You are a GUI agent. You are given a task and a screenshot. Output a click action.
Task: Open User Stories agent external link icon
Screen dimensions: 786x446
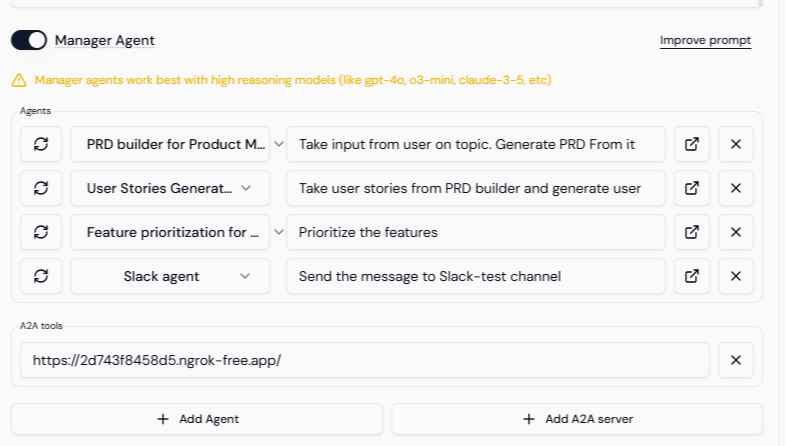[691, 188]
